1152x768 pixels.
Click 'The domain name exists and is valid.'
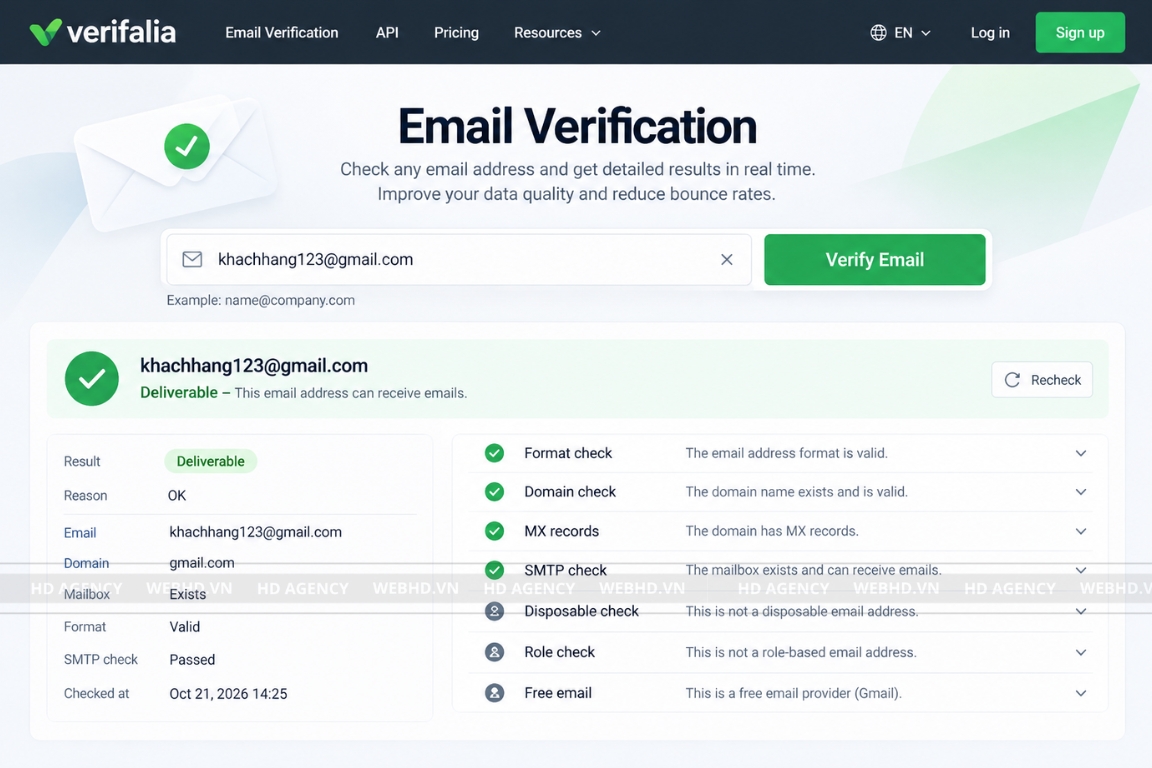pos(796,492)
